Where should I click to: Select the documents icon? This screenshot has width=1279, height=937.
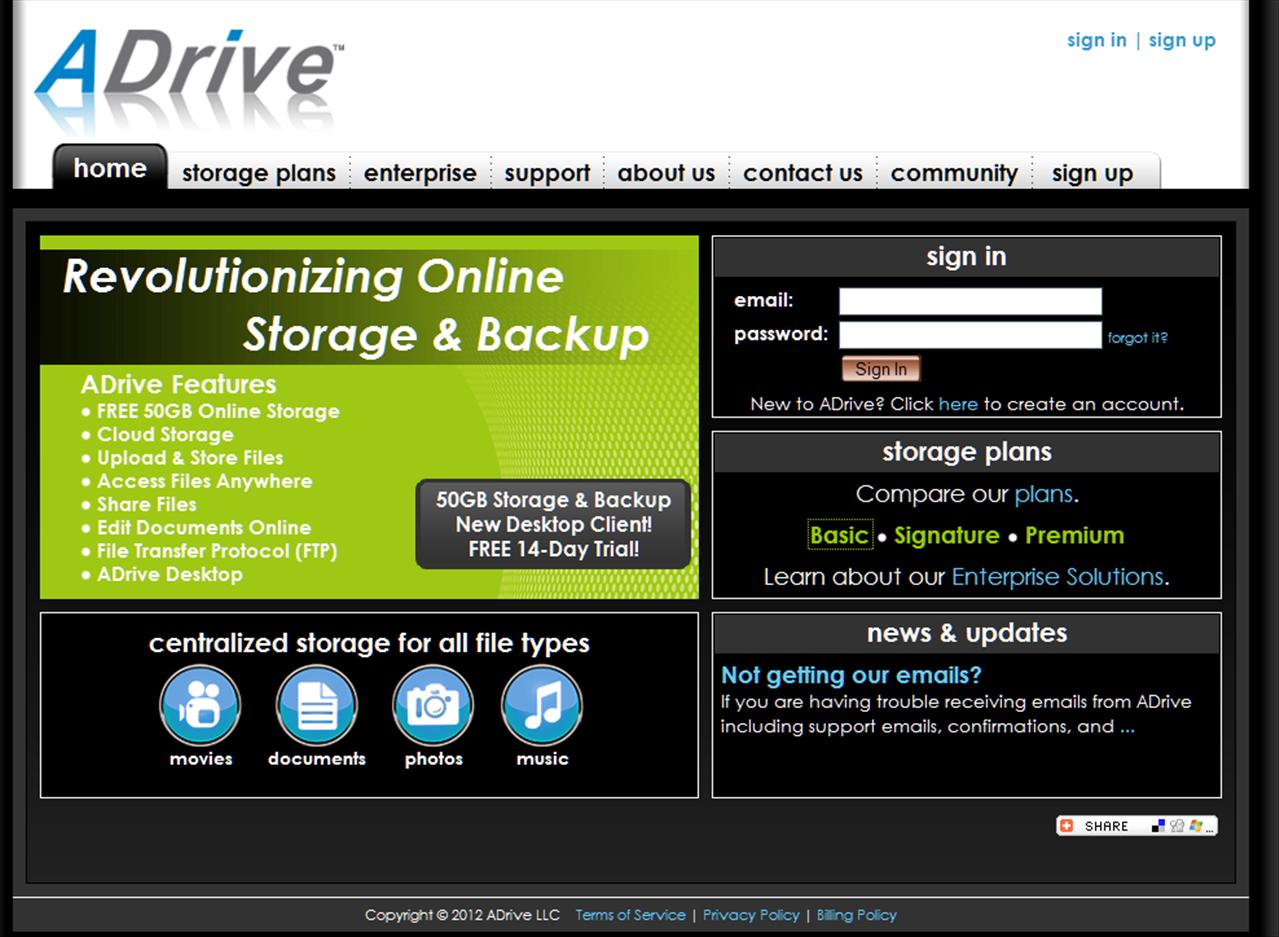coord(316,706)
